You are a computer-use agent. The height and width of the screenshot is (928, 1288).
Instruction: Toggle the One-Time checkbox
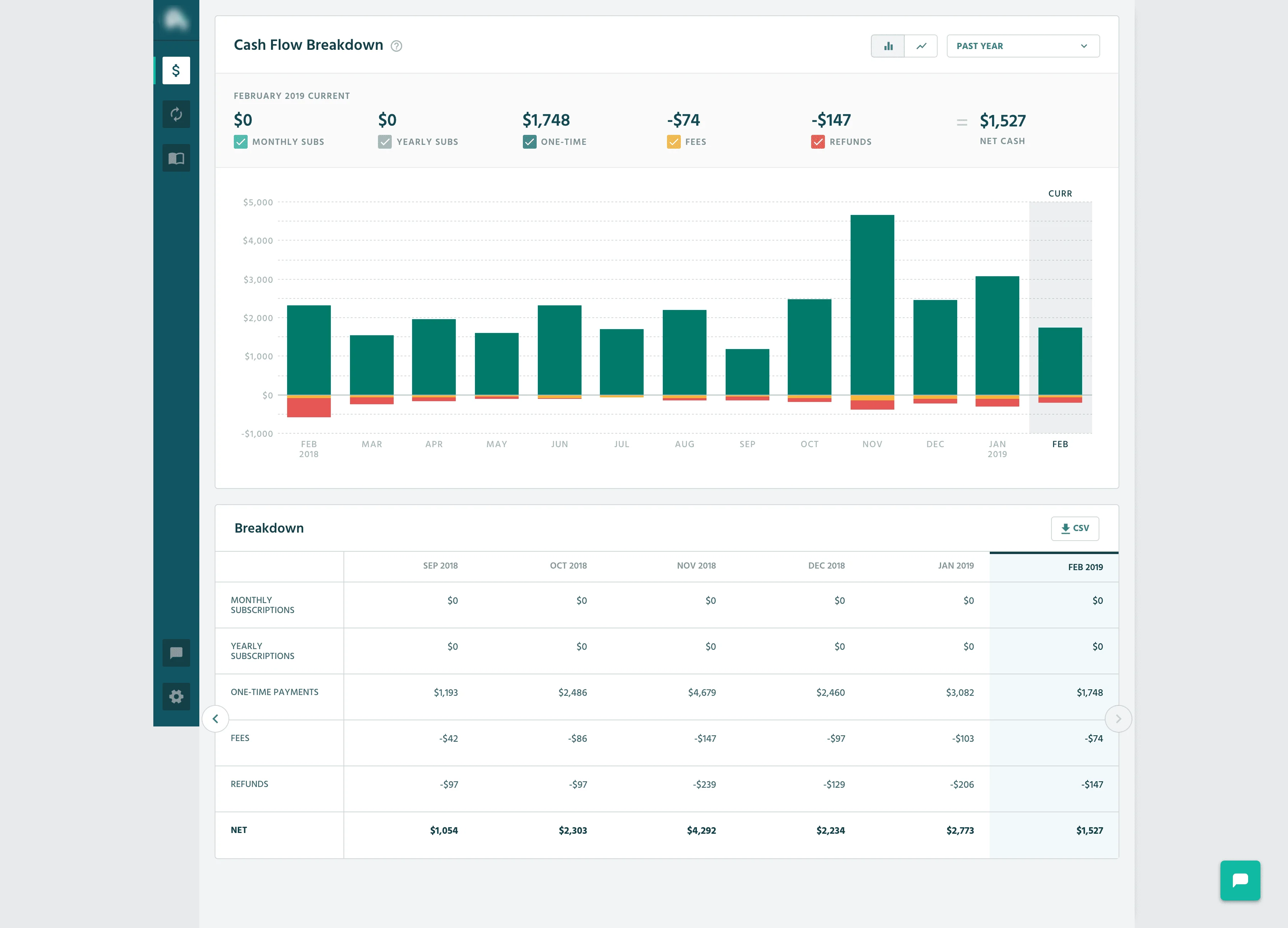(x=529, y=142)
